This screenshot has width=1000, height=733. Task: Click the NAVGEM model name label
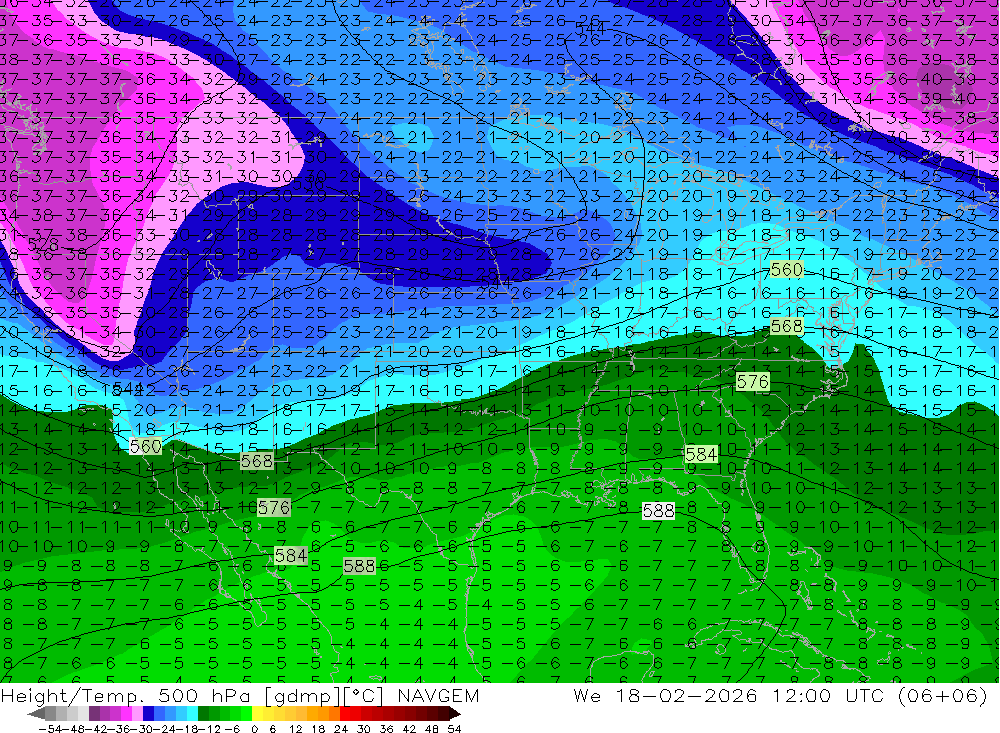tap(438, 695)
